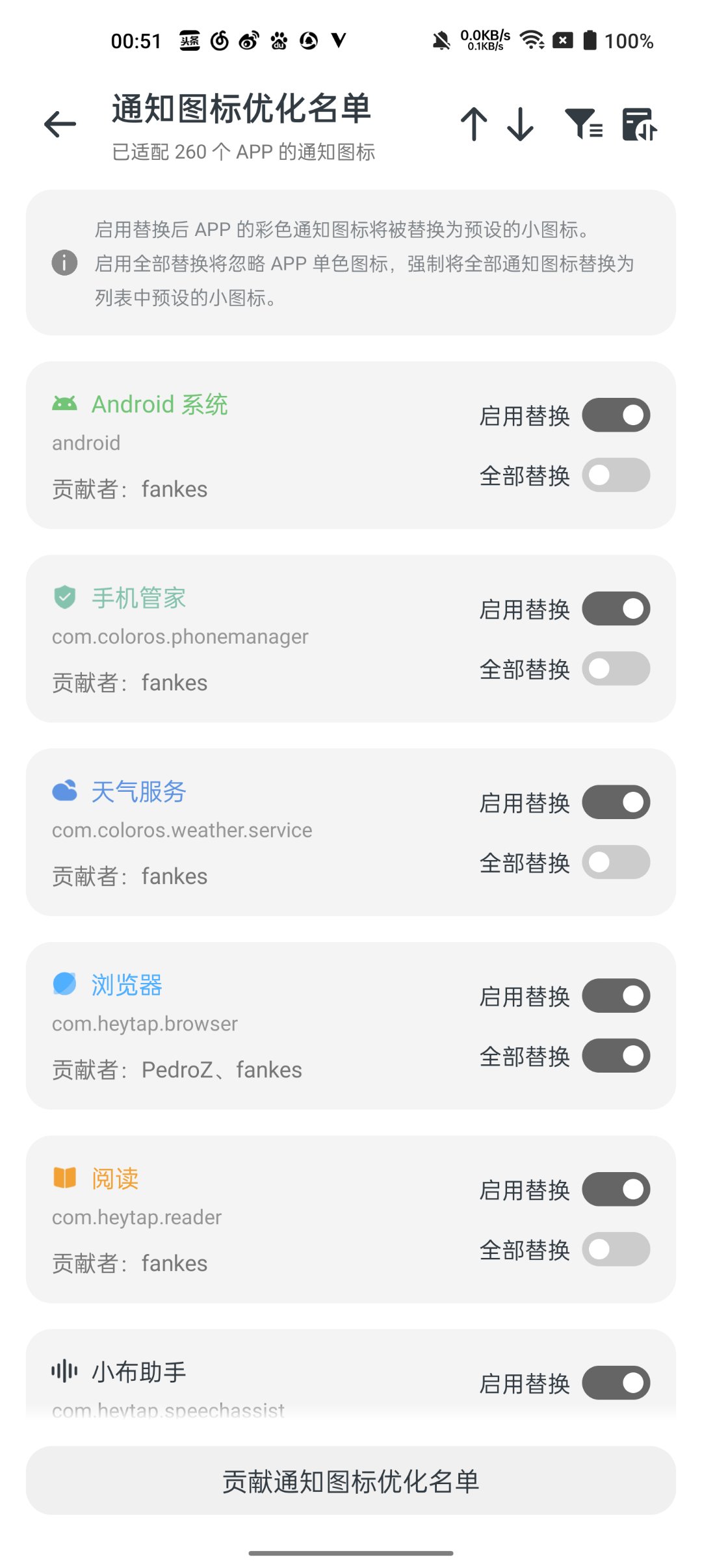
Task: Tap the Android 系统 robot icon
Action: point(64,404)
